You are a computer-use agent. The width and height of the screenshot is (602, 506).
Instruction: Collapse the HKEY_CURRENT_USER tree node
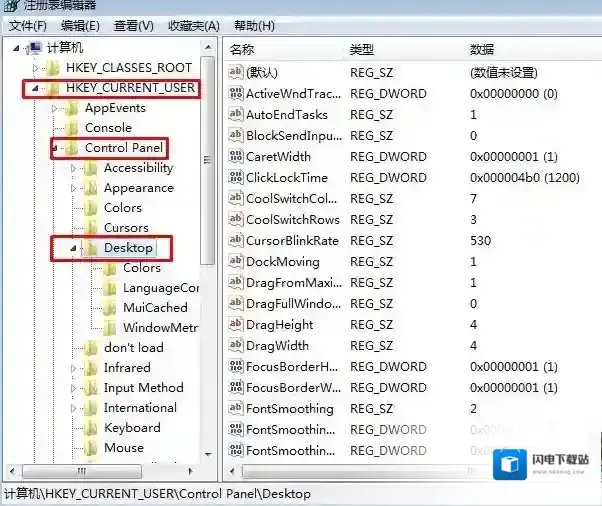[36, 88]
